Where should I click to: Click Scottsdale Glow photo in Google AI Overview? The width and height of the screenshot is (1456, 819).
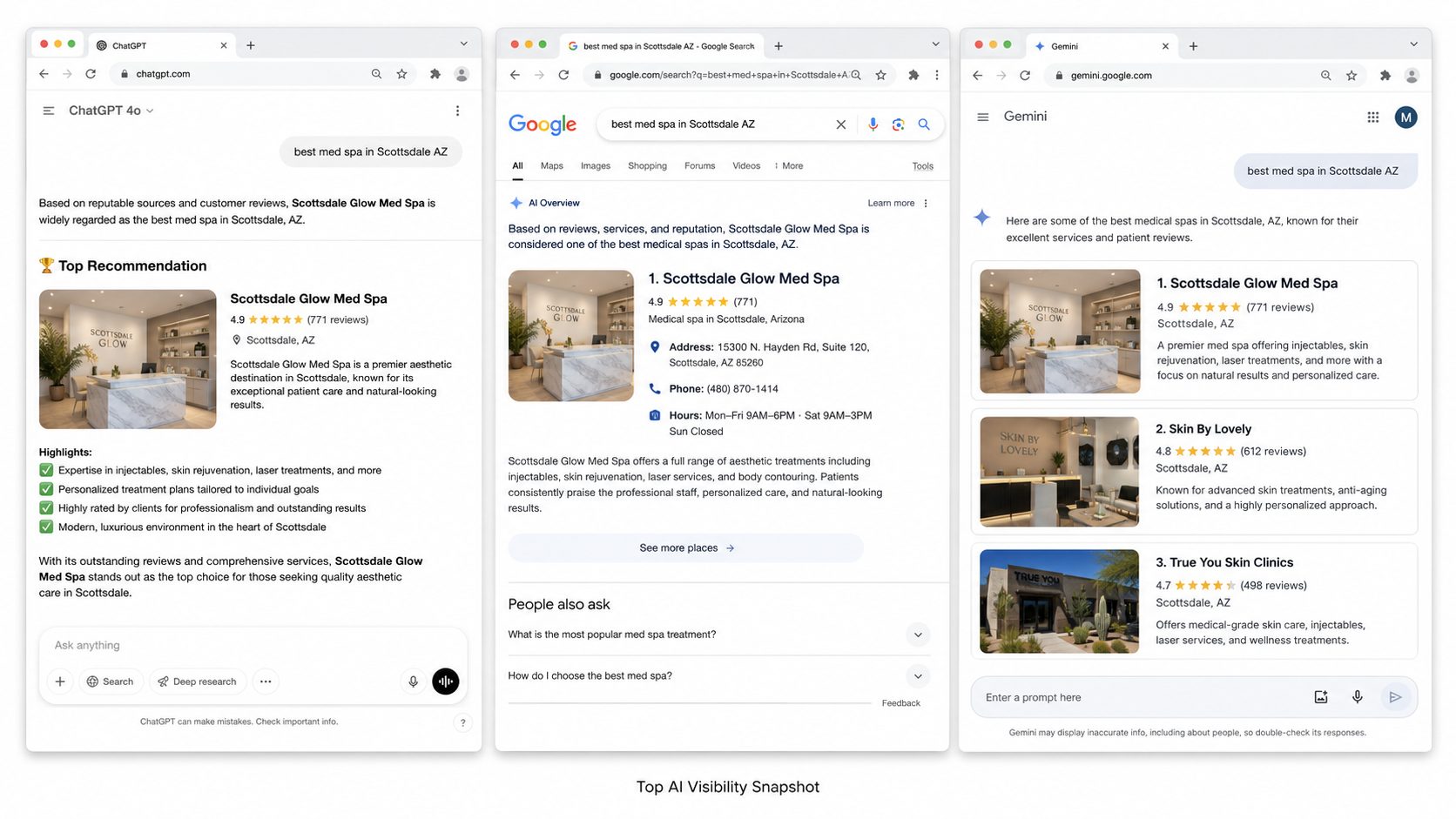pos(571,336)
